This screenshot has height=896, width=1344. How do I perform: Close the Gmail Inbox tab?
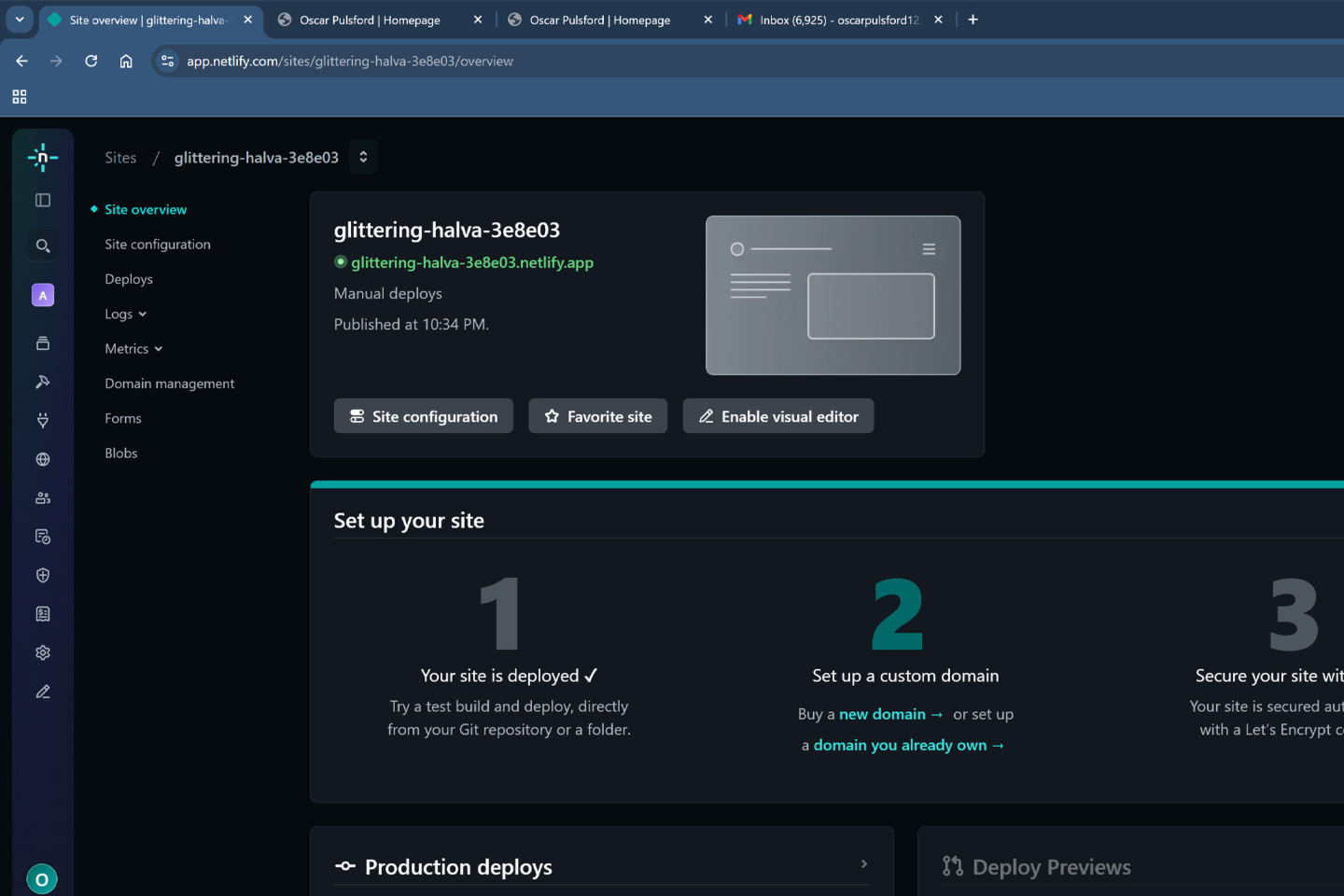pos(938,20)
